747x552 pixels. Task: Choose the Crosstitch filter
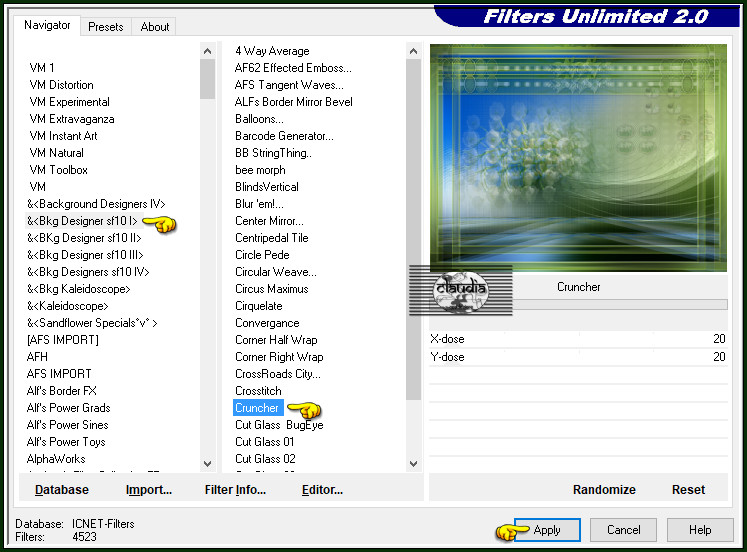(x=258, y=391)
